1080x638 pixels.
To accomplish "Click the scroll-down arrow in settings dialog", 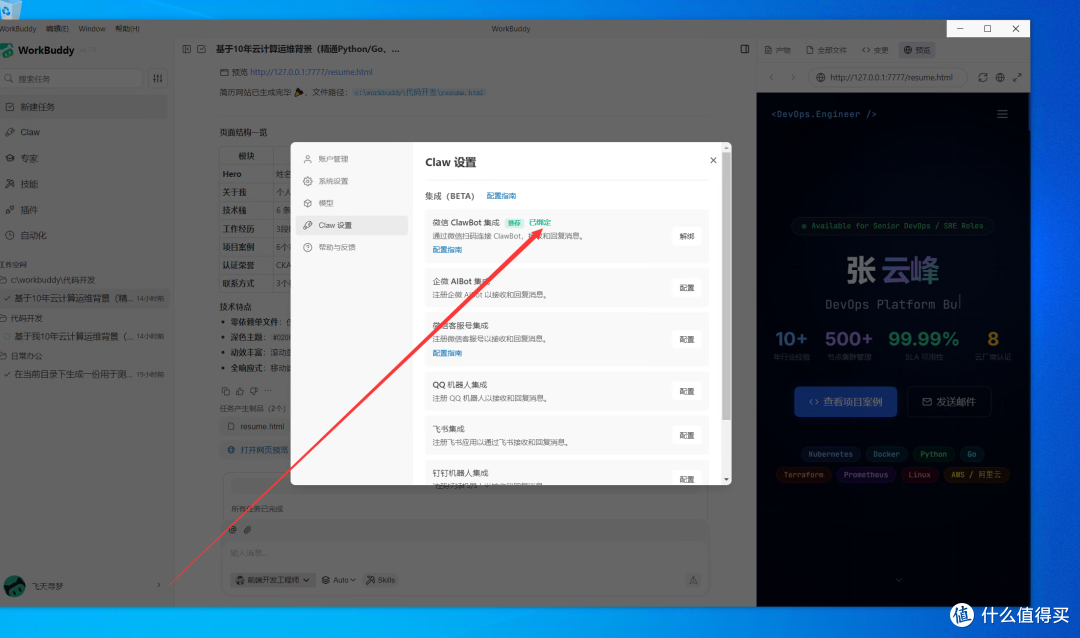I will (726, 480).
